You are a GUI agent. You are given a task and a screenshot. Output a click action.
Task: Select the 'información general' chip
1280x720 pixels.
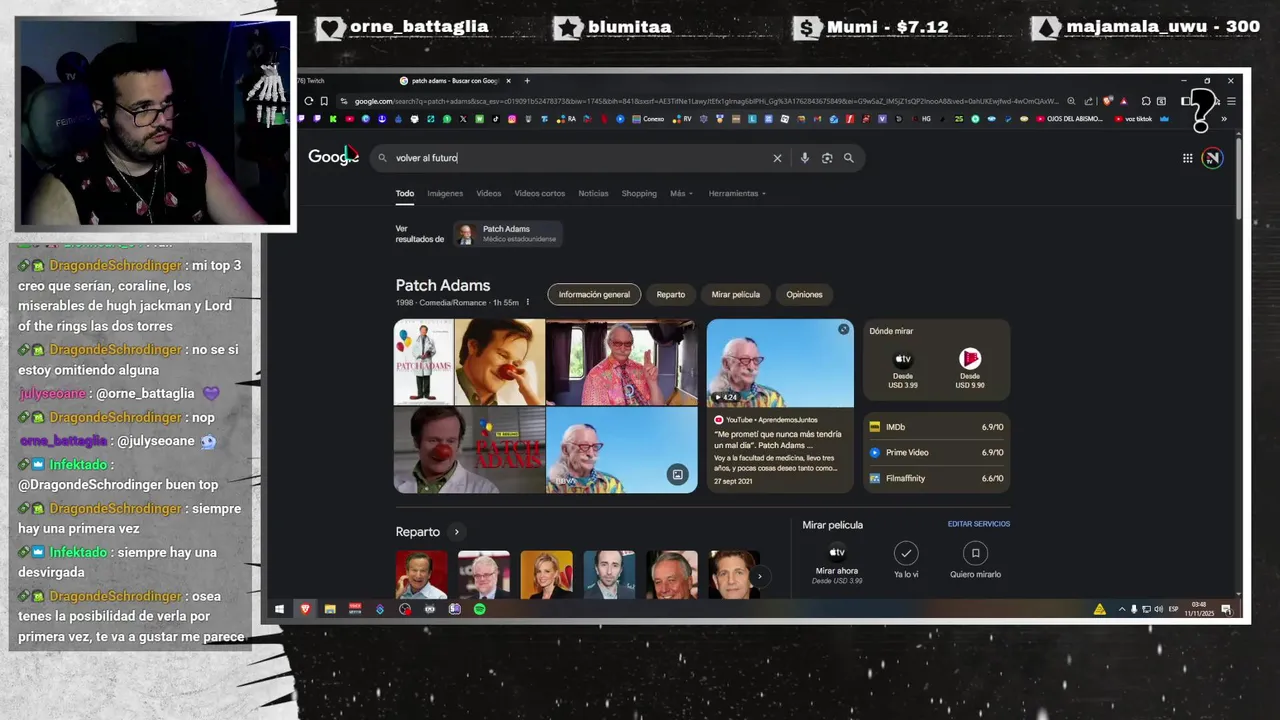point(594,294)
